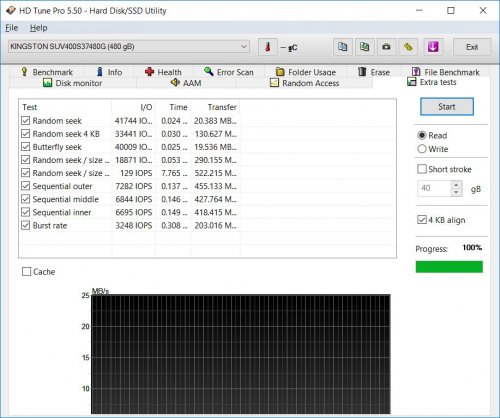Click the camera save screenshot icon
The height and width of the screenshot is (418, 500).
coord(386,47)
